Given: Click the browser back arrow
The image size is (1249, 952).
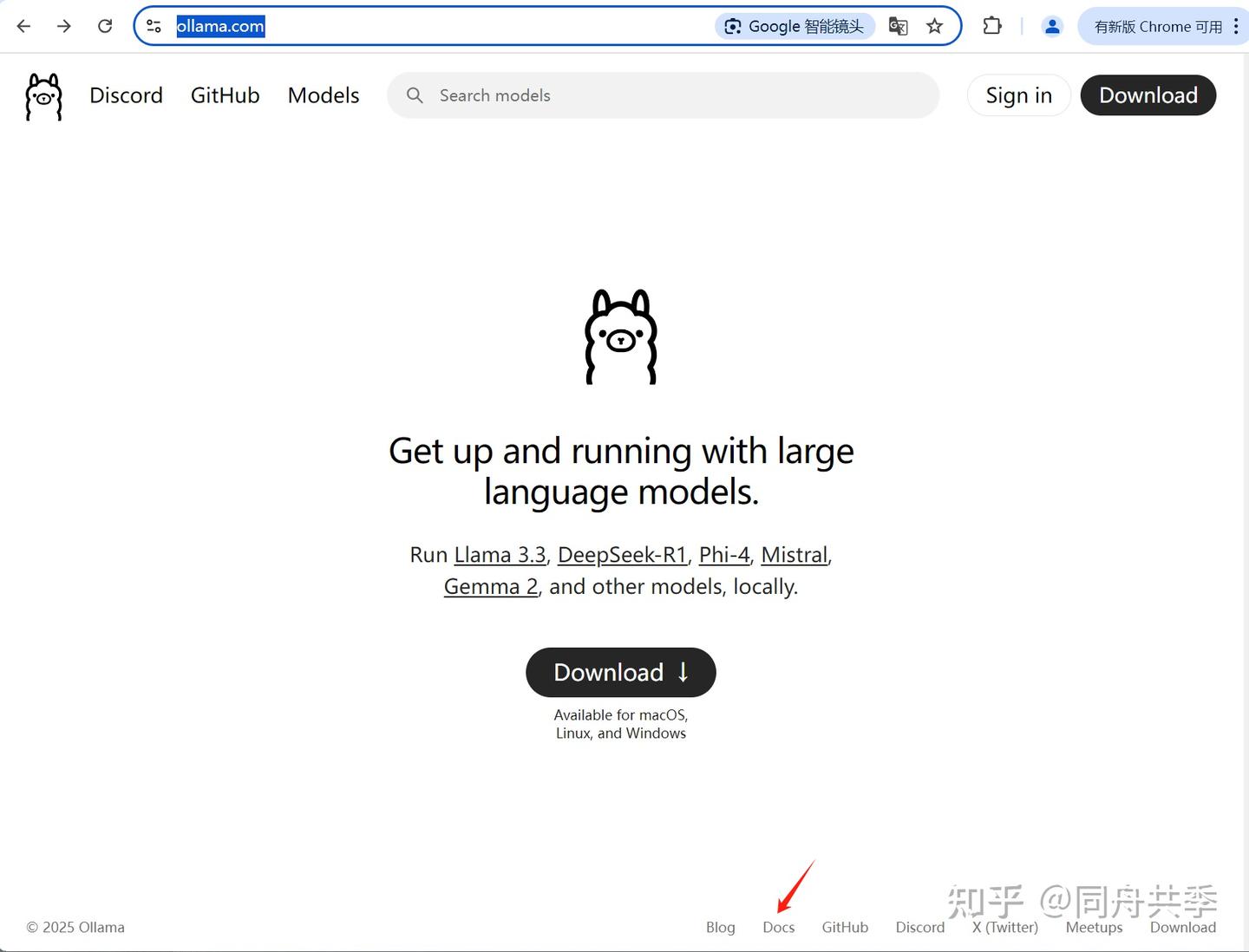Looking at the screenshot, I should tap(23, 26).
